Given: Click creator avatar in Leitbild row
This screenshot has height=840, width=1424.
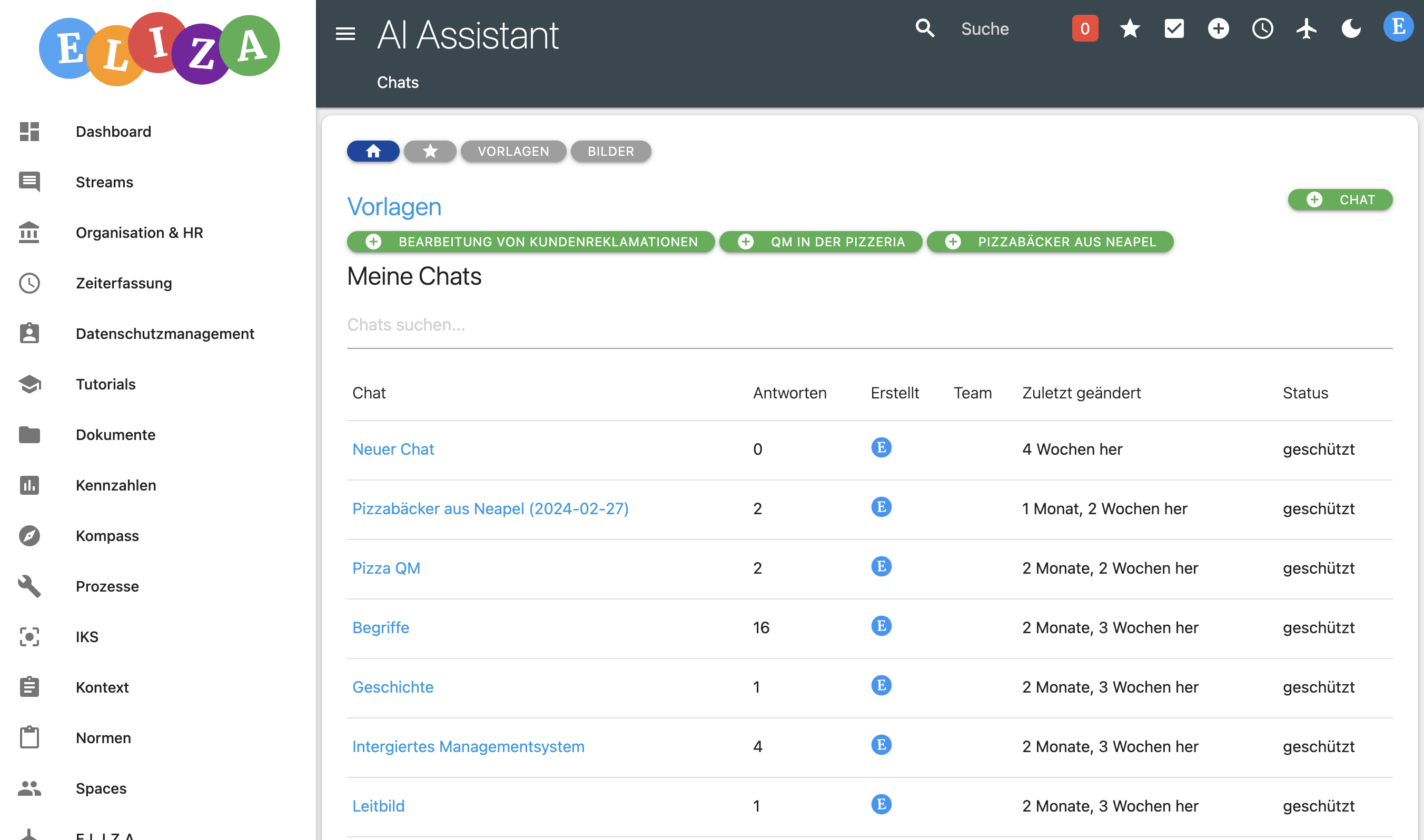Looking at the screenshot, I should [881, 804].
